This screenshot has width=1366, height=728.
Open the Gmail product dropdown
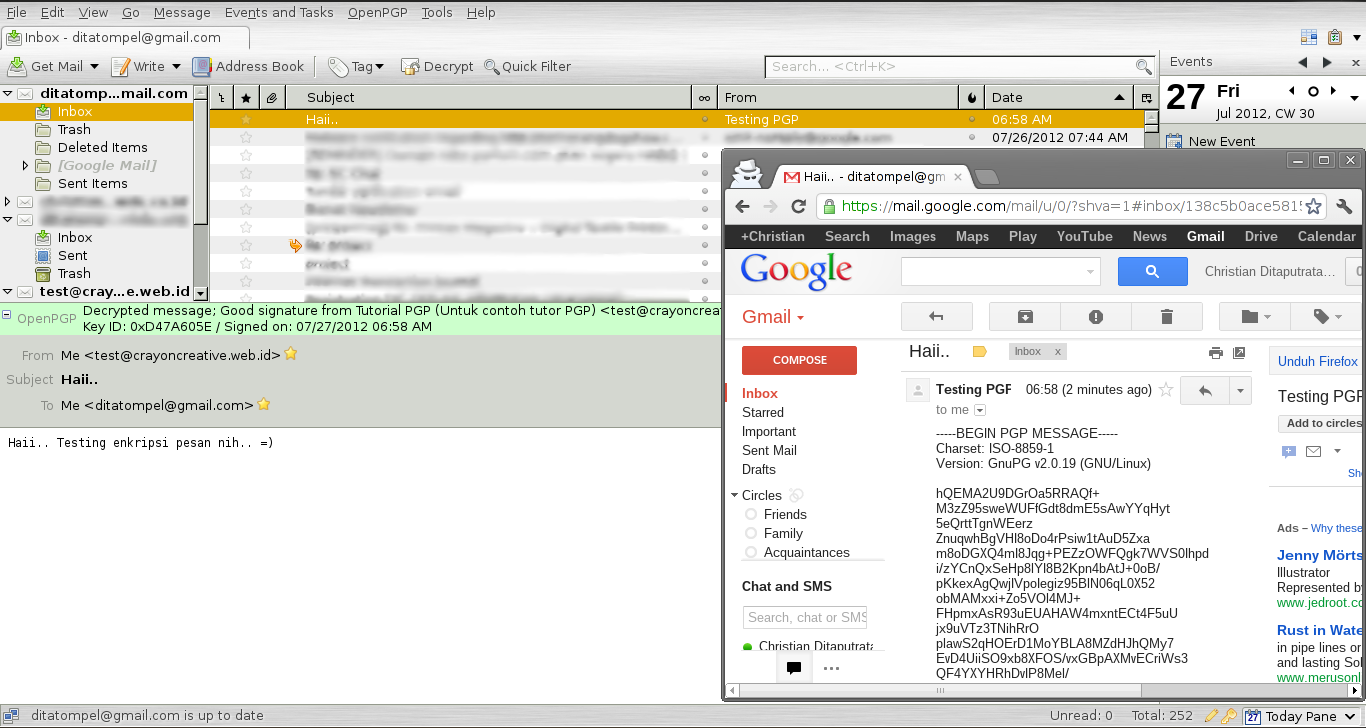[x=773, y=317]
